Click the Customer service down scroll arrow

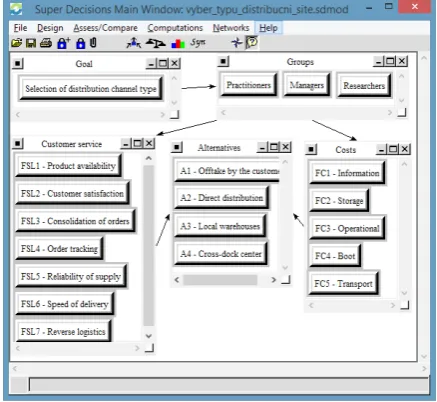149,336
